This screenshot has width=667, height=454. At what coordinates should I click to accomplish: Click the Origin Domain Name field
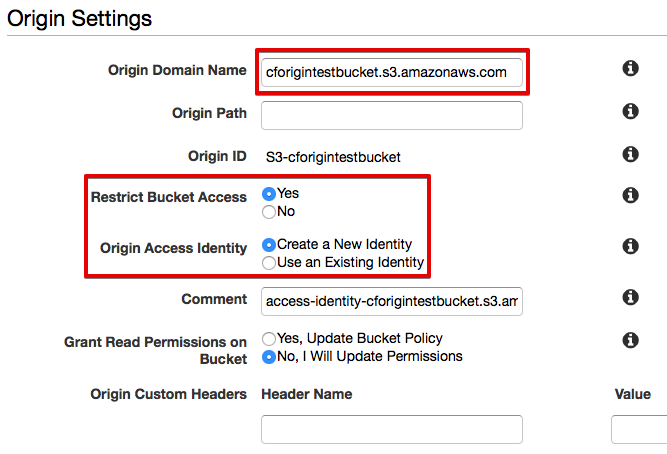[x=392, y=72]
